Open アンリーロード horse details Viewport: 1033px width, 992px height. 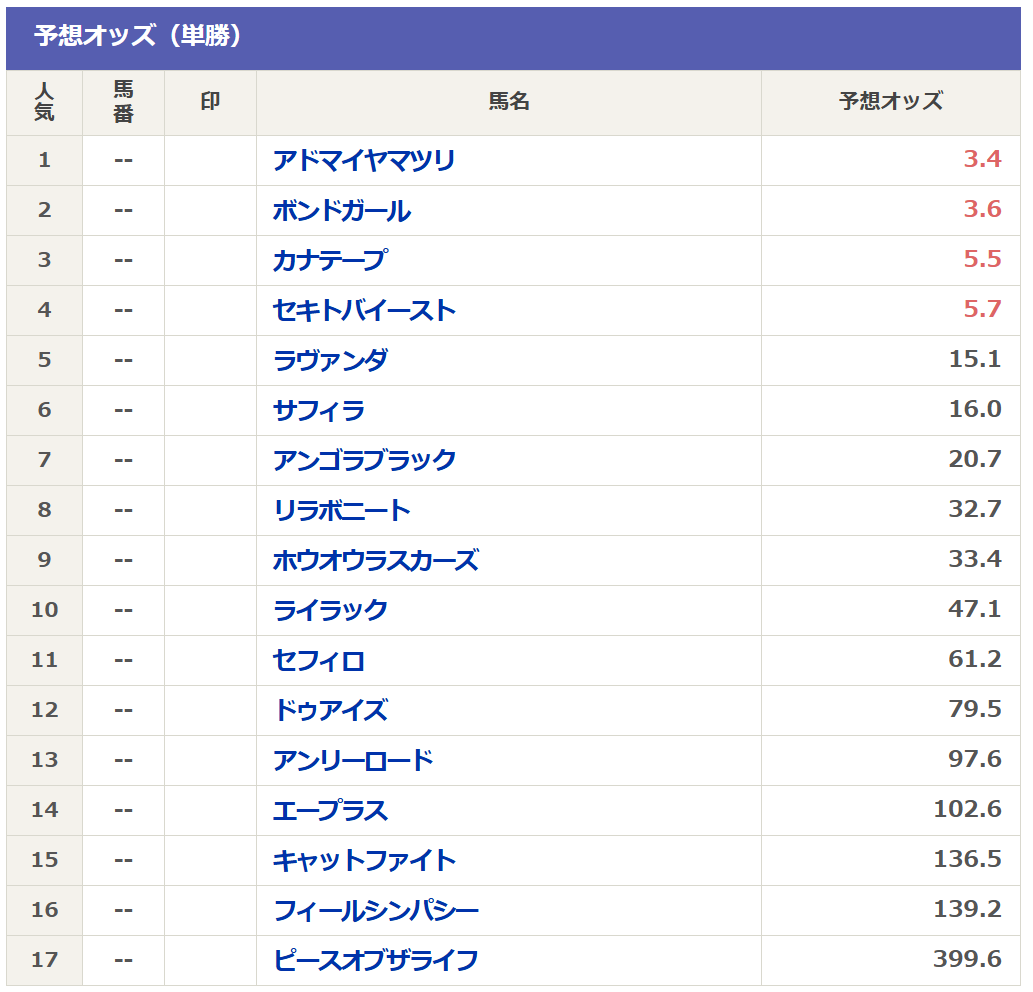tap(353, 761)
